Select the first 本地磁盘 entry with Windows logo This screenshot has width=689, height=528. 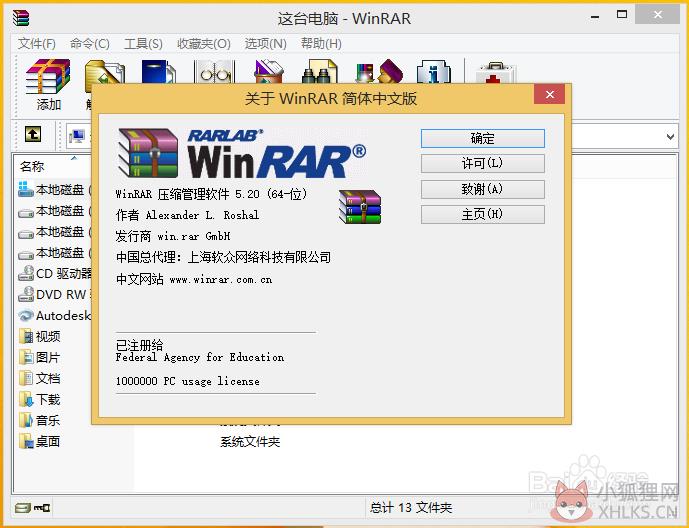tap(54, 189)
